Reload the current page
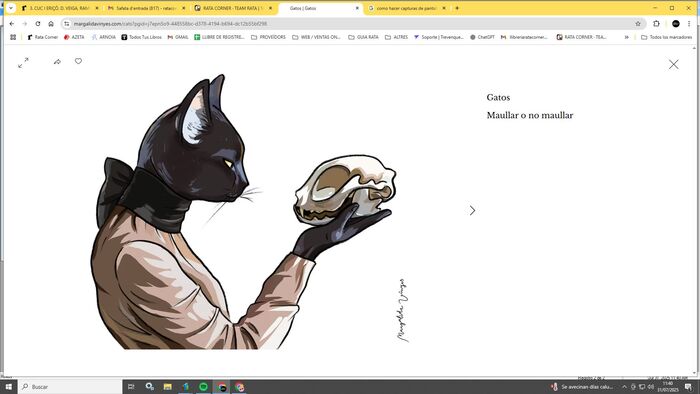Image resolution: width=700 pixels, height=394 pixels. pyautogui.click(x=38, y=24)
